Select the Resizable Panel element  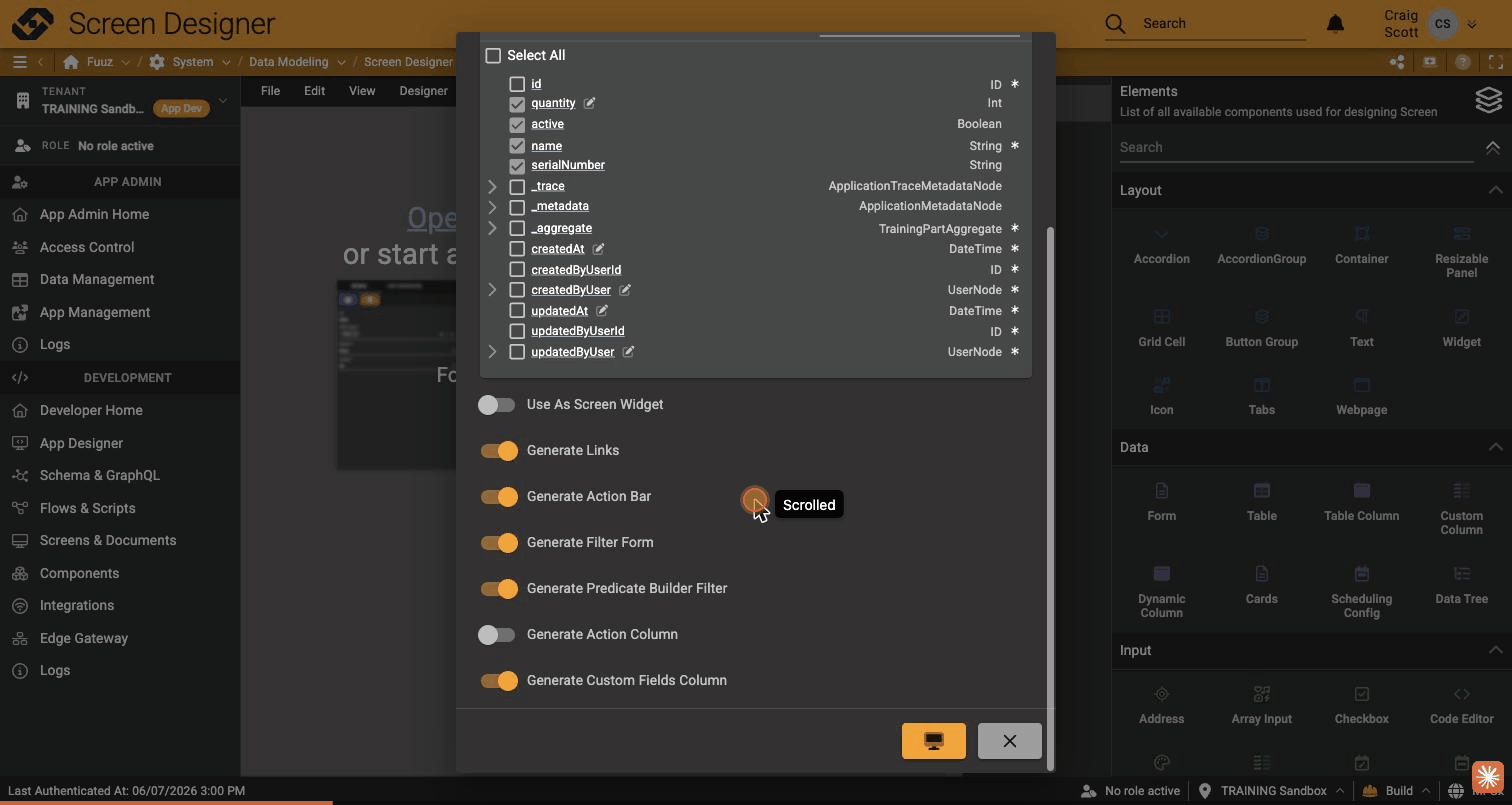pos(1461,251)
